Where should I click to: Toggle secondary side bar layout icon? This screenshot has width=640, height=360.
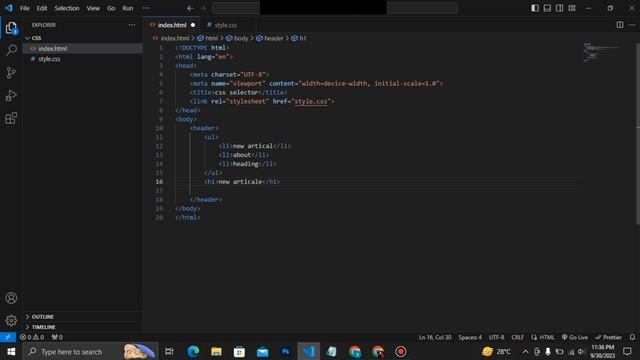coord(560,8)
